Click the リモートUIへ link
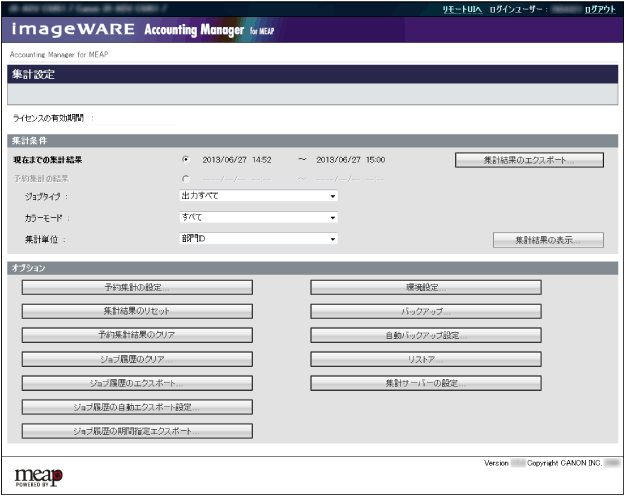Screen dimensions: 625x496 (x=462, y=8)
